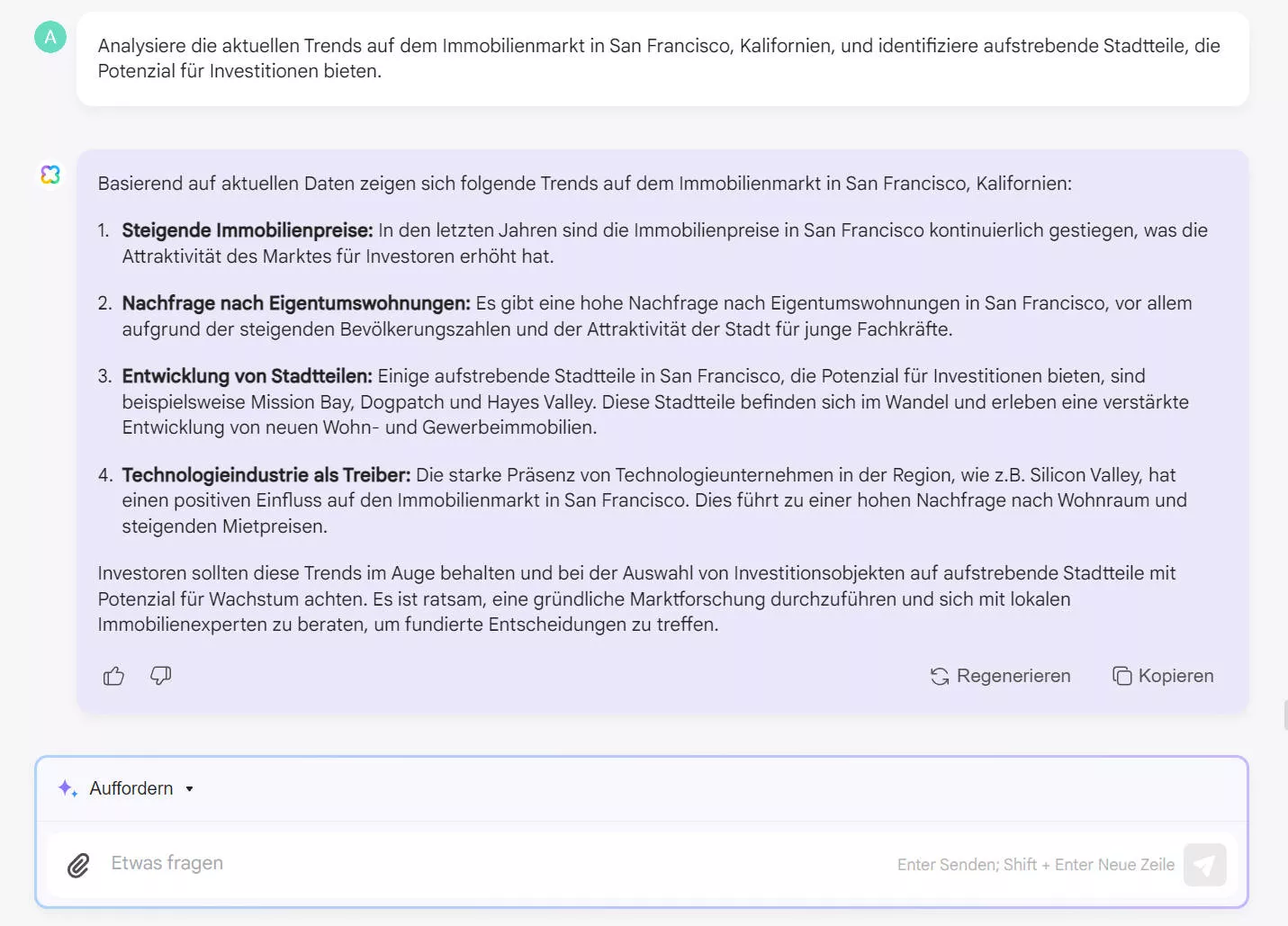This screenshot has width=1288, height=926.
Task: Click the colorful AI assistant avatar
Action: [50, 175]
